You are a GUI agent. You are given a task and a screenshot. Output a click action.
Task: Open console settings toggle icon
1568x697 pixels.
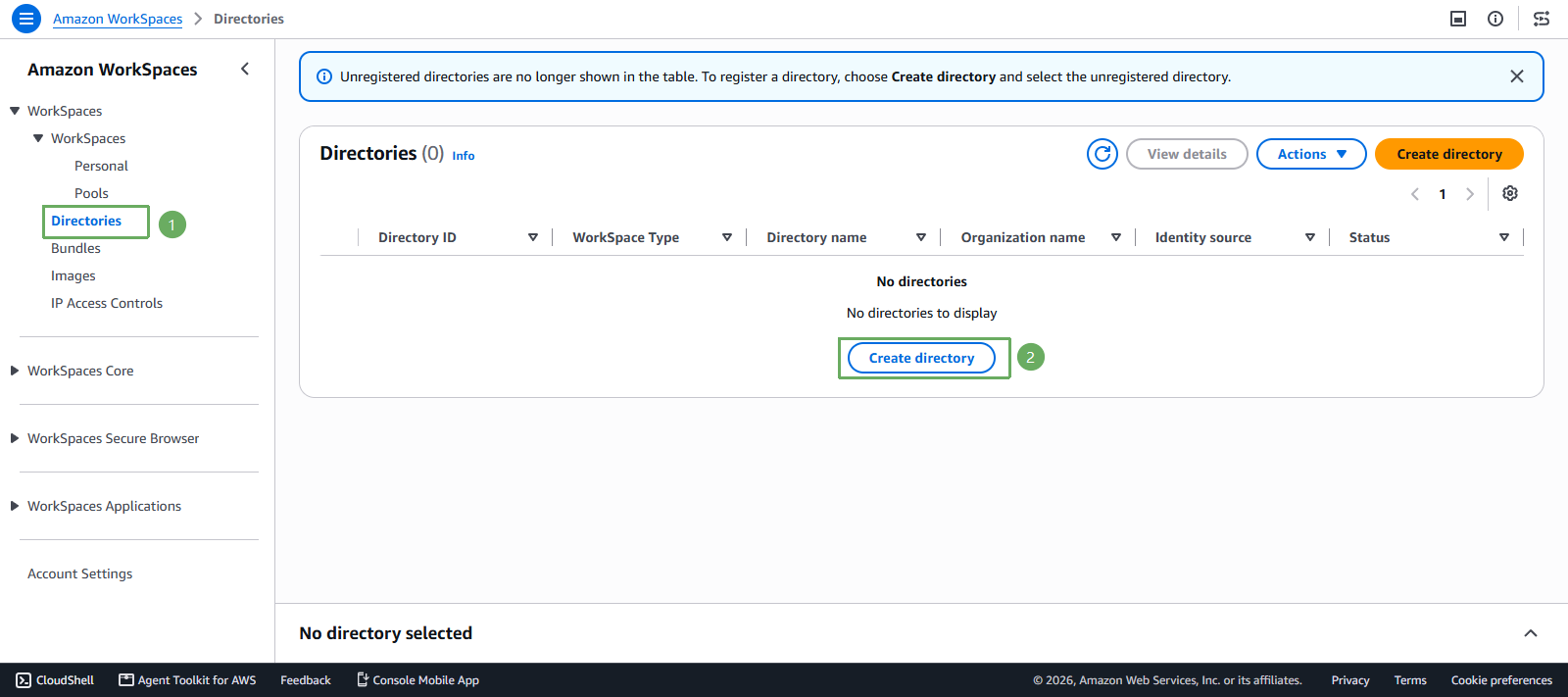click(x=1542, y=19)
